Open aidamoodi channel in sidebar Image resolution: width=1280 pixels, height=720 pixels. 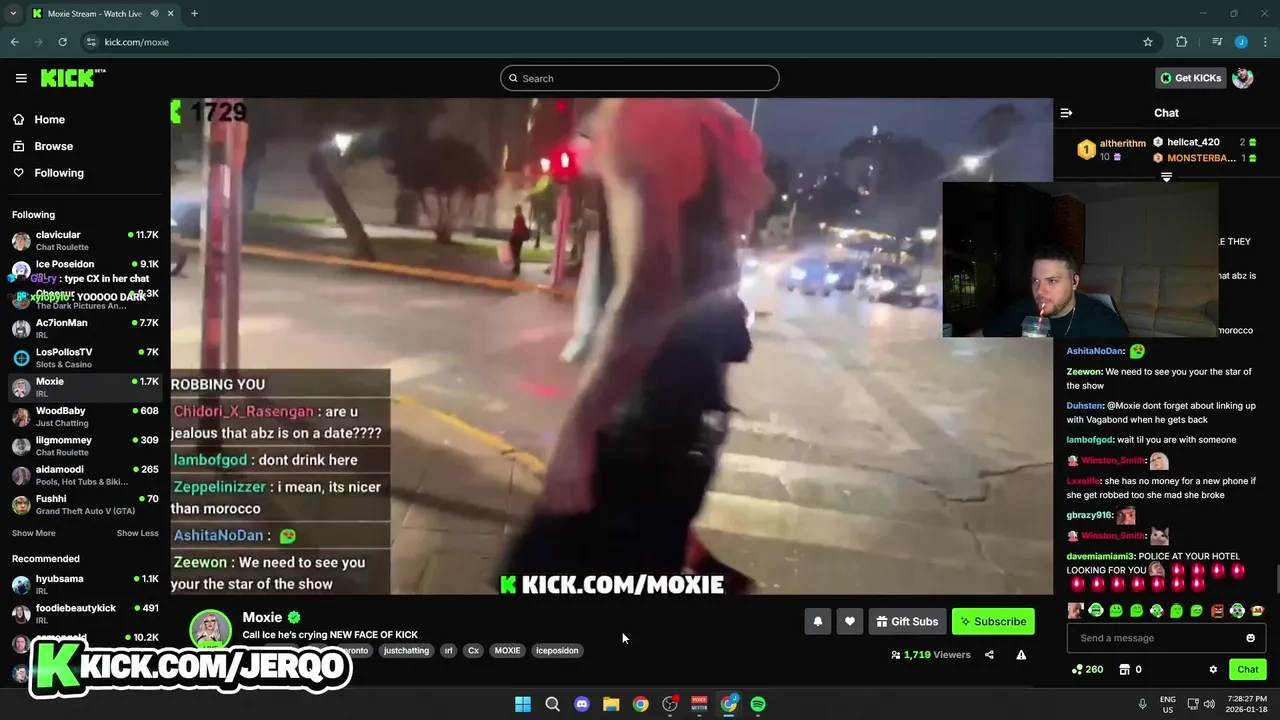pyautogui.click(x=85, y=475)
